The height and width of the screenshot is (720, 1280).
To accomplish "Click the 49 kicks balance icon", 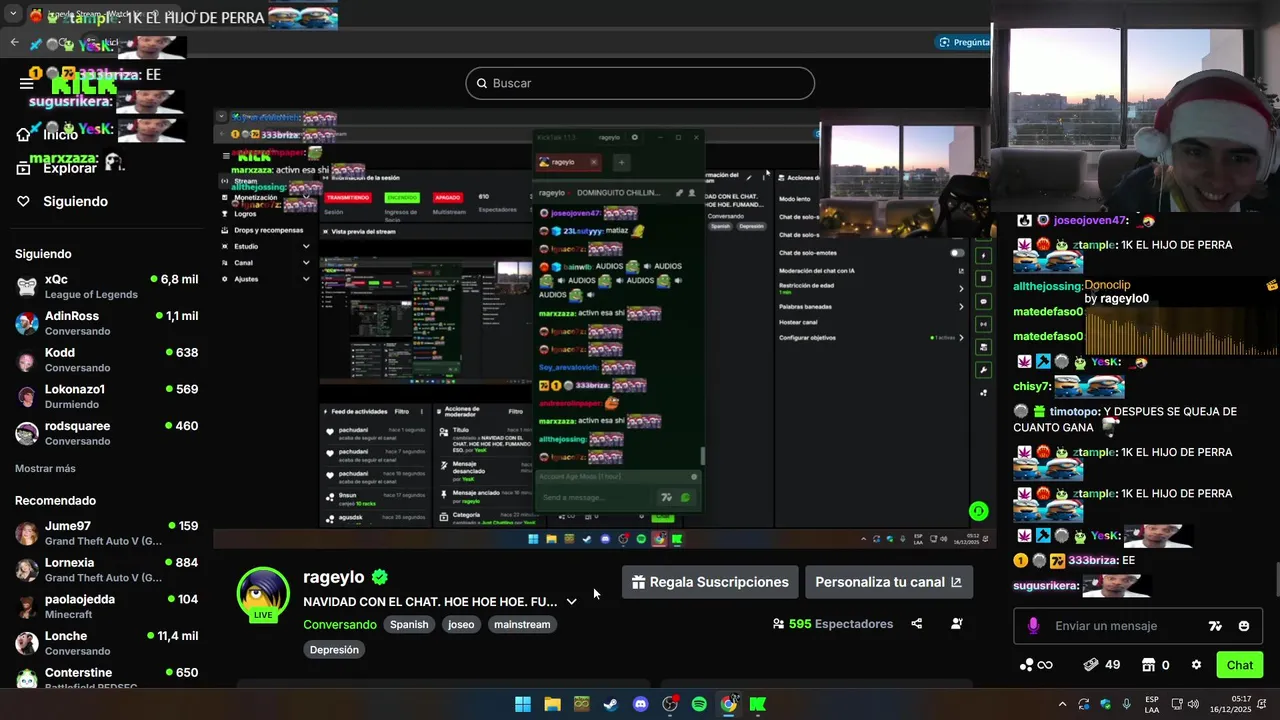I will 1092,665.
